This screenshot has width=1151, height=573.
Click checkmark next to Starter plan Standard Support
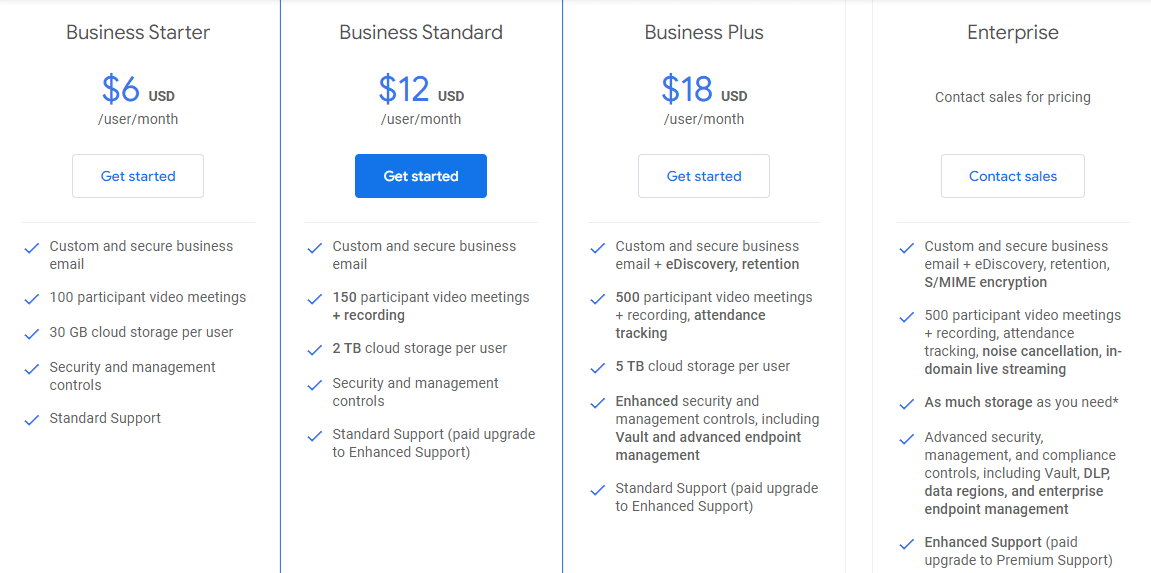[32, 419]
